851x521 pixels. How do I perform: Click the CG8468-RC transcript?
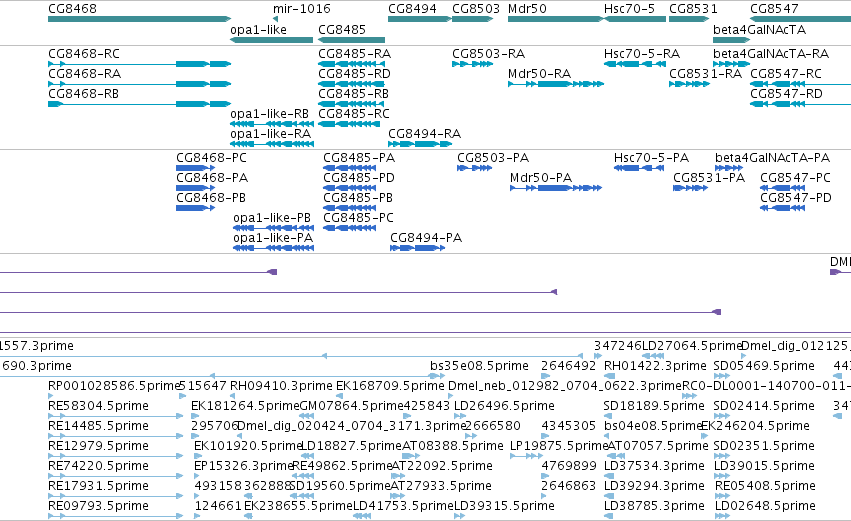139,64
